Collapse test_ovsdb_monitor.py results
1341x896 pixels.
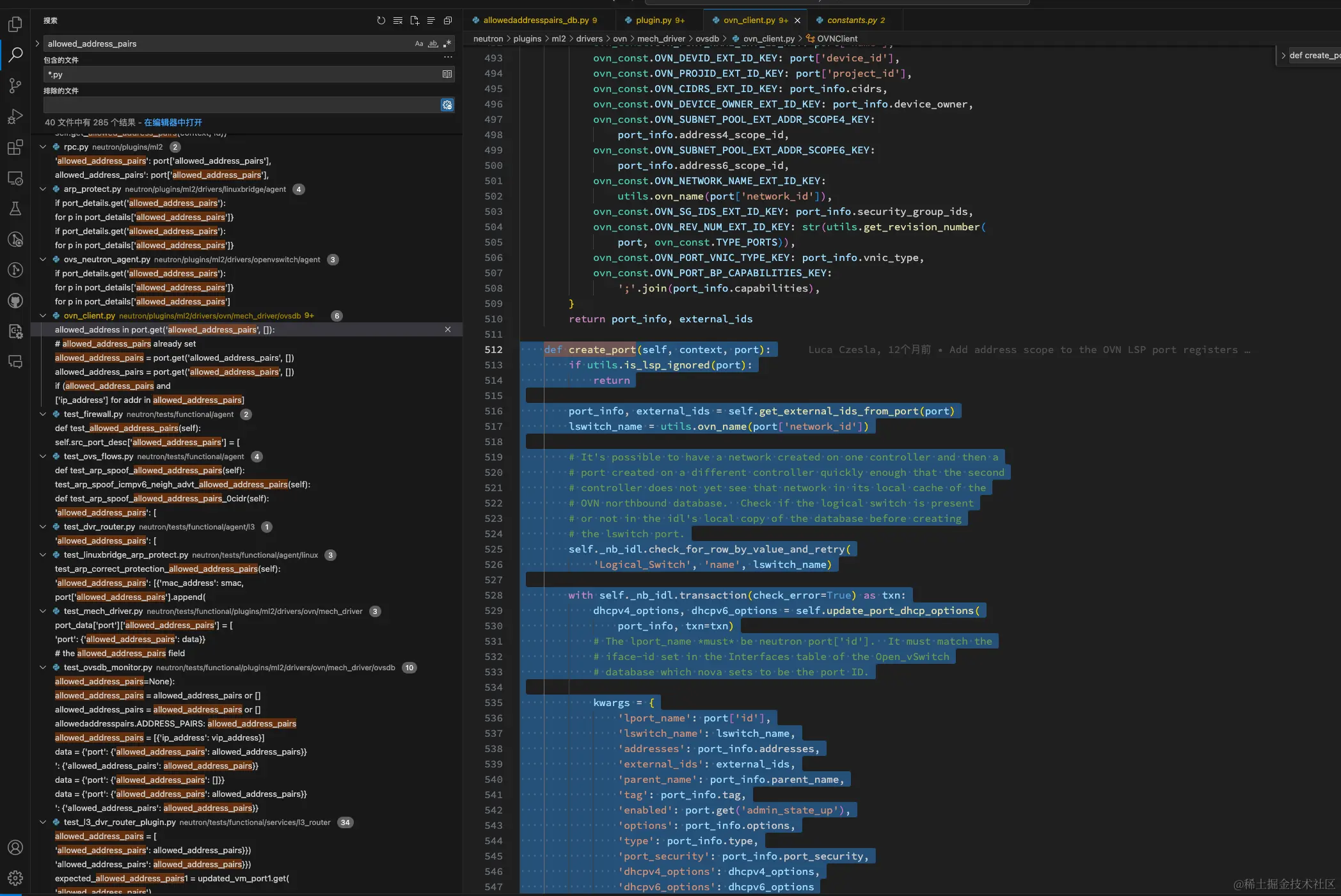[43, 668]
